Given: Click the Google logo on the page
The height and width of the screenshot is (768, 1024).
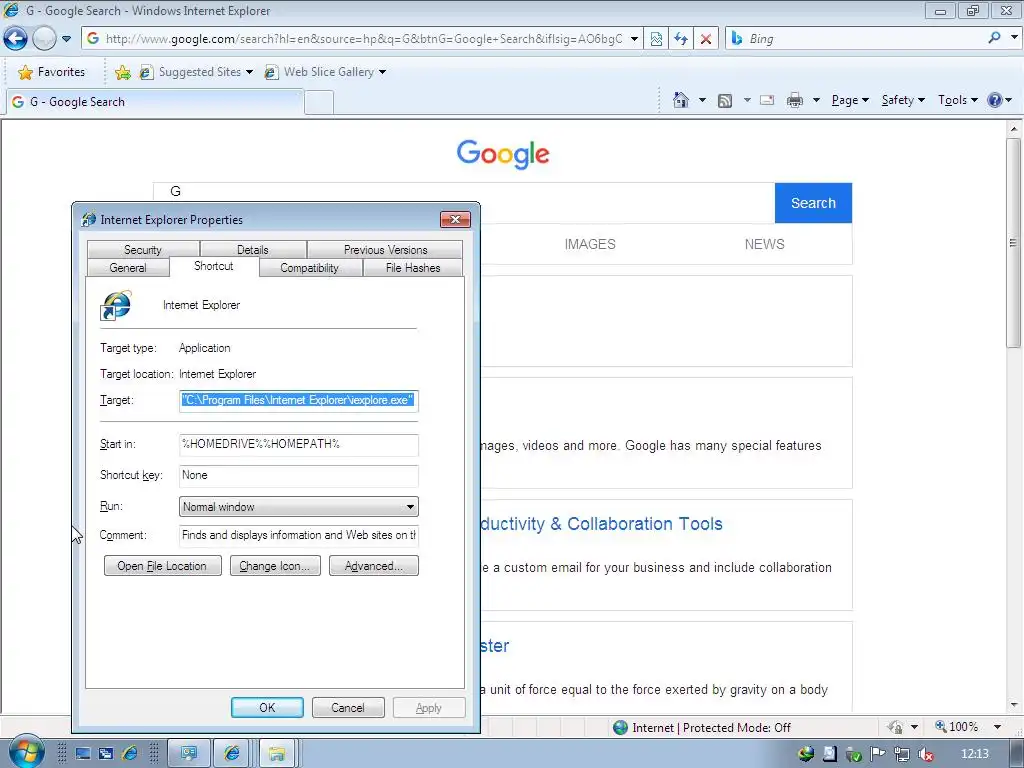Looking at the screenshot, I should point(503,154).
